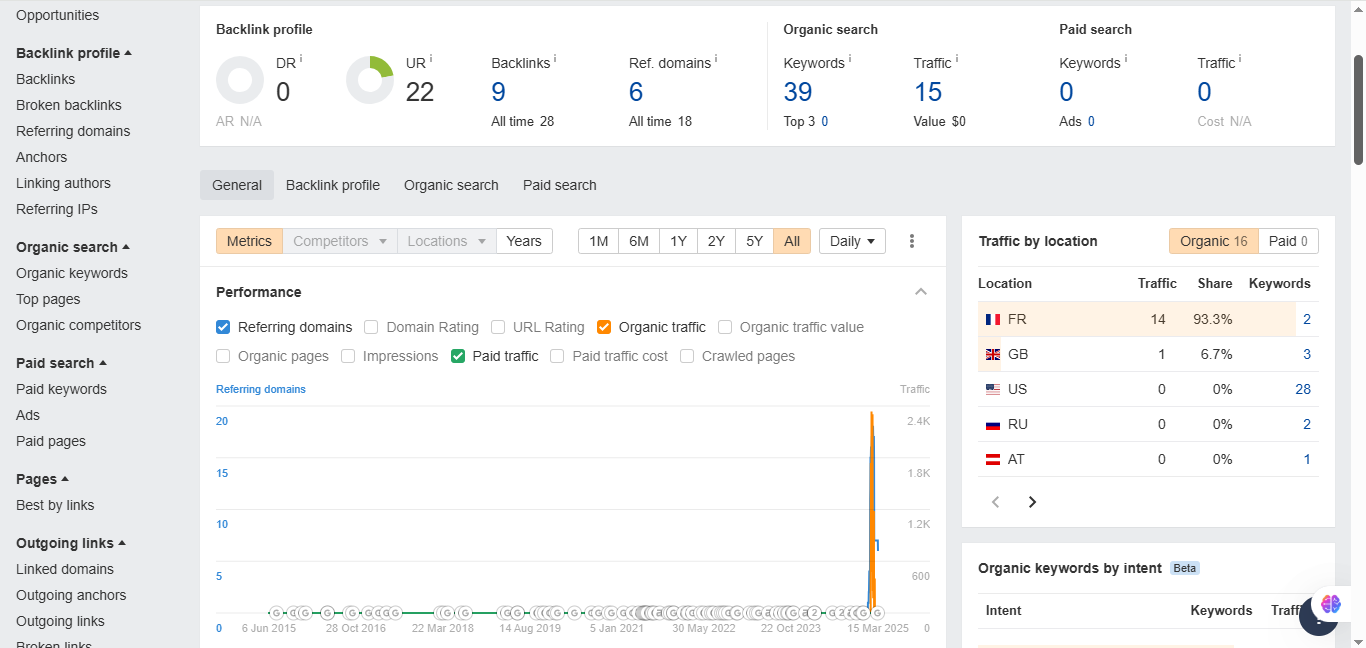Image resolution: width=1366 pixels, height=648 pixels.
Task: Open the Daily interval dropdown
Action: tap(852, 241)
